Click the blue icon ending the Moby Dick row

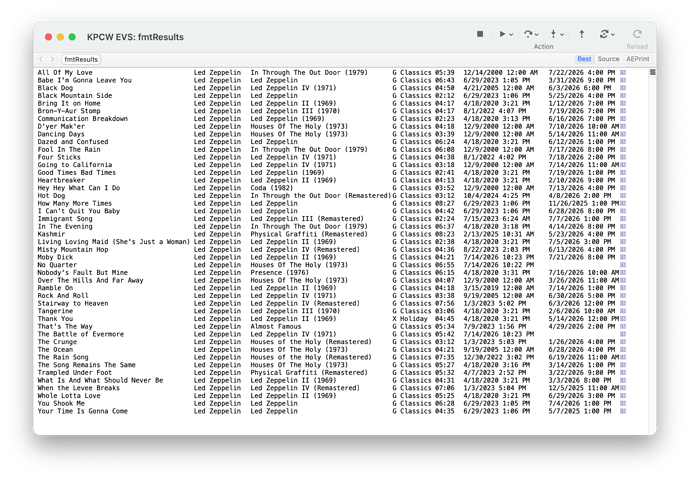623,257
